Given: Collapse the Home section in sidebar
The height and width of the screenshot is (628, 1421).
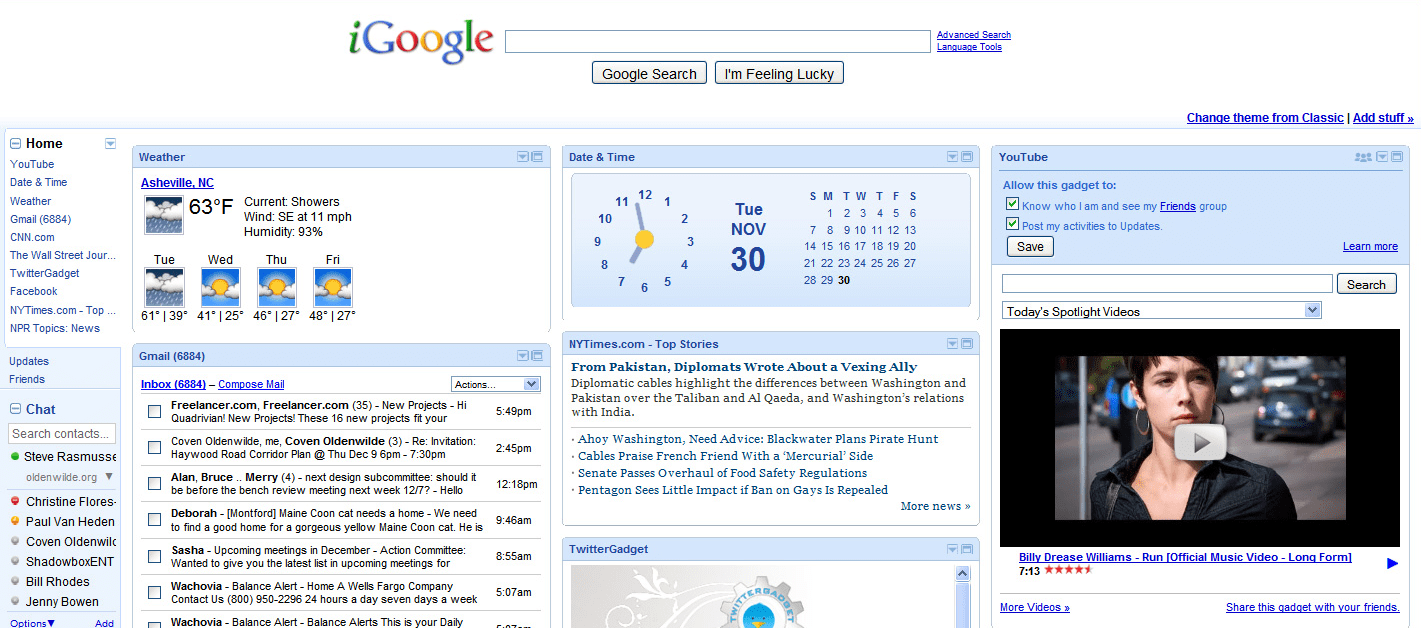Looking at the screenshot, I should [x=15, y=144].
